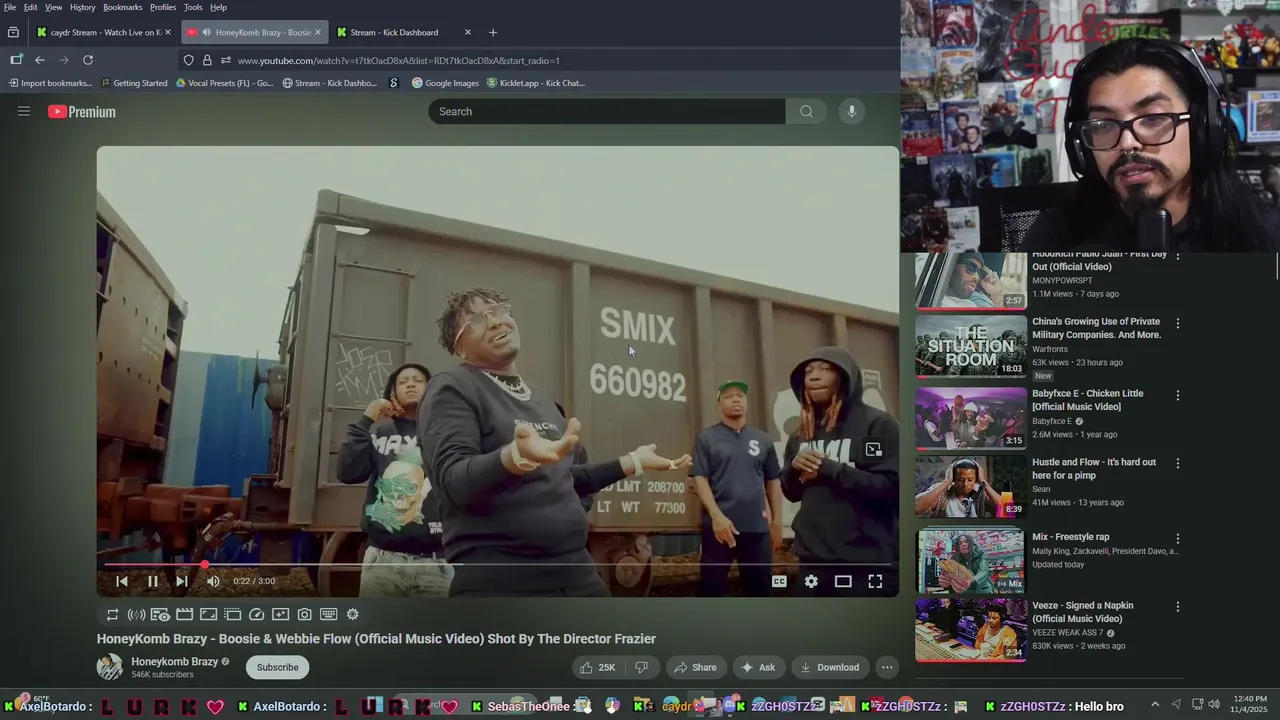Click the list with eye icon
1280x720 pixels.
tap(160, 615)
